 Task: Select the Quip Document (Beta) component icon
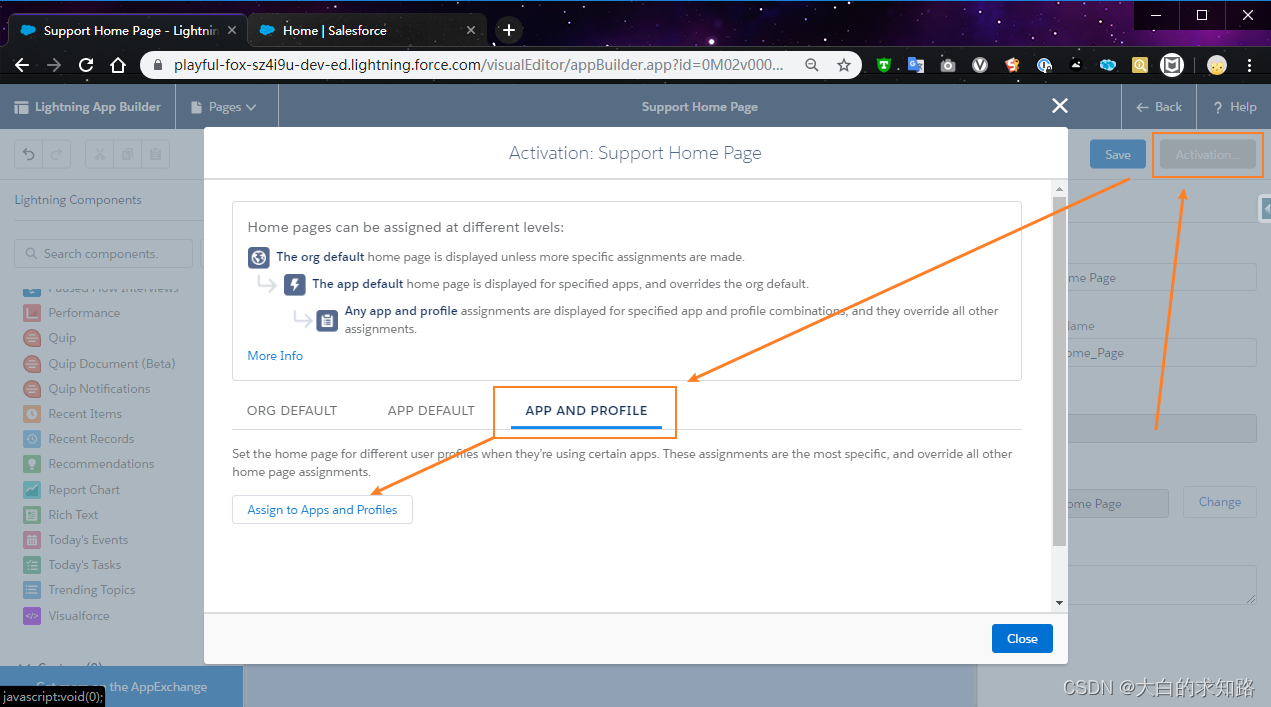point(31,364)
